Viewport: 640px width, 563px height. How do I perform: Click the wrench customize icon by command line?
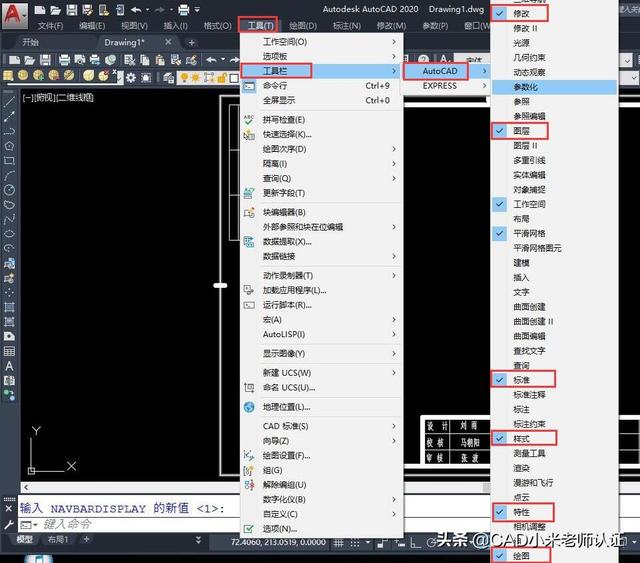pyautogui.click(x=9, y=525)
